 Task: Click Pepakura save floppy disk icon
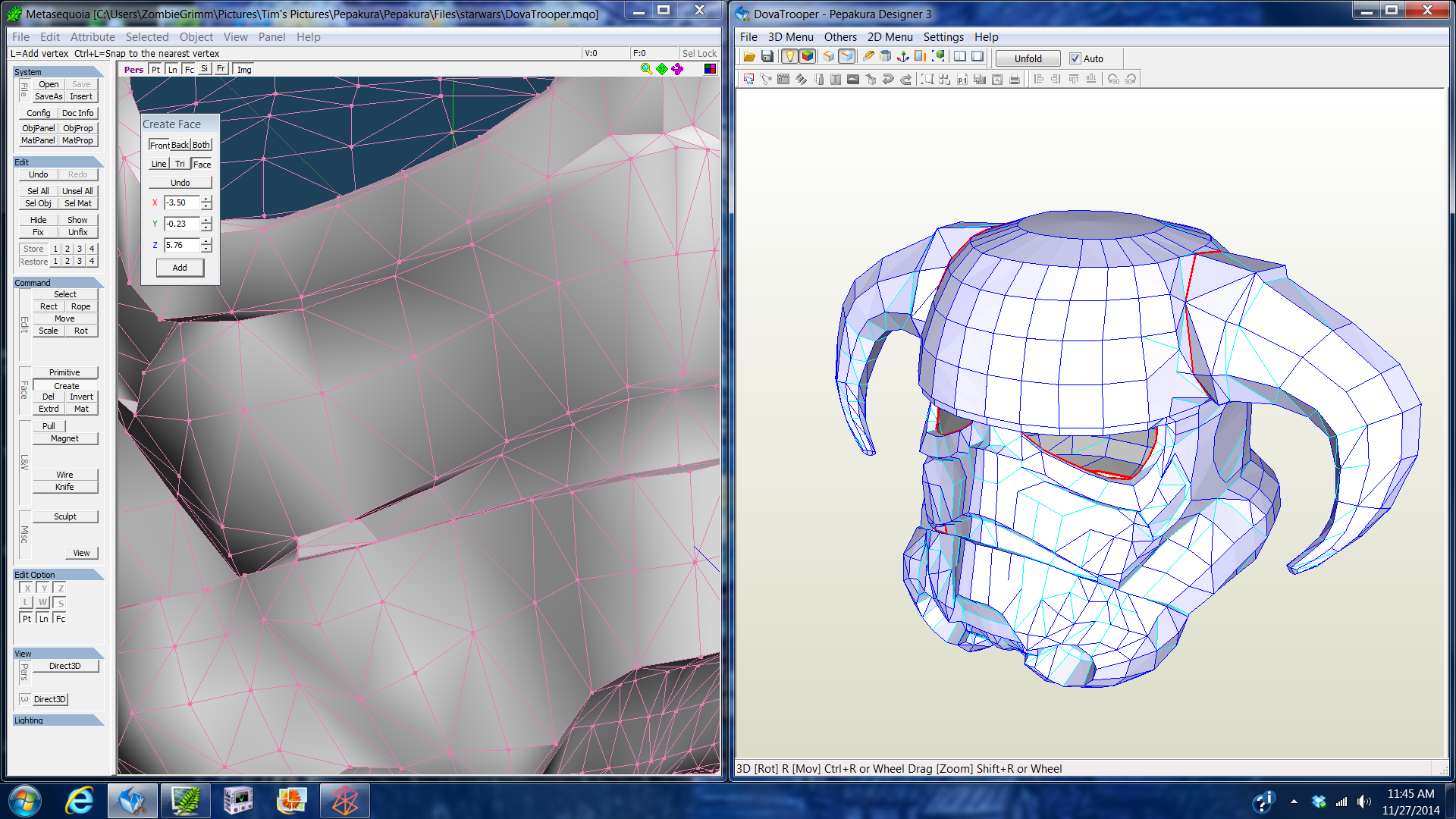[x=767, y=56]
